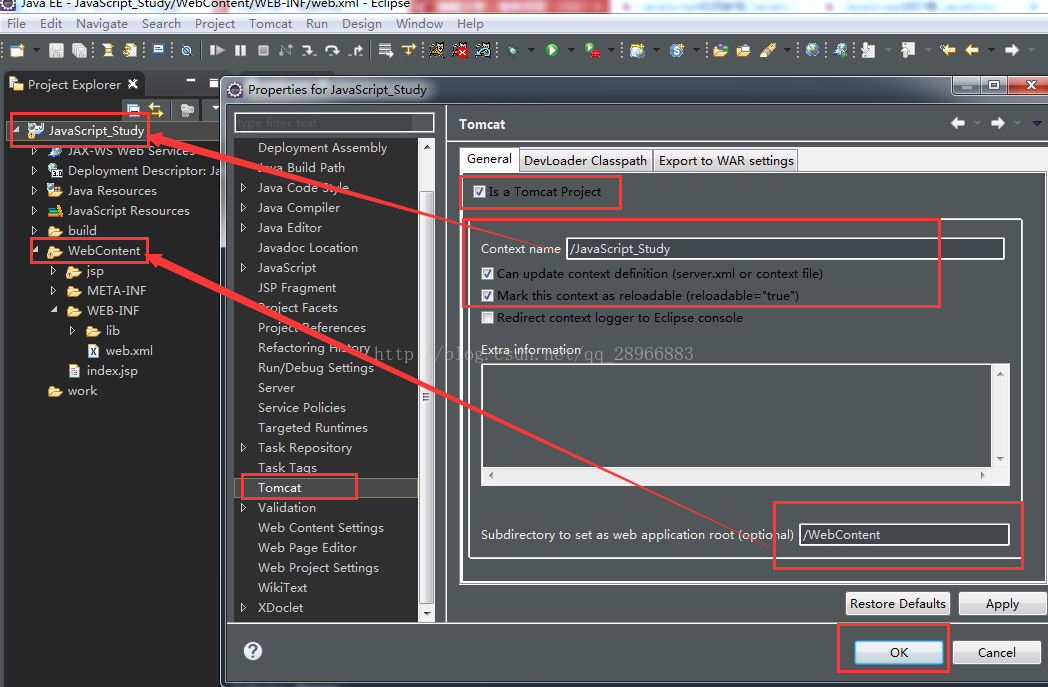Click the properties list scroll down arrow
Screen dimensions: 1048x687
point(426,613)
